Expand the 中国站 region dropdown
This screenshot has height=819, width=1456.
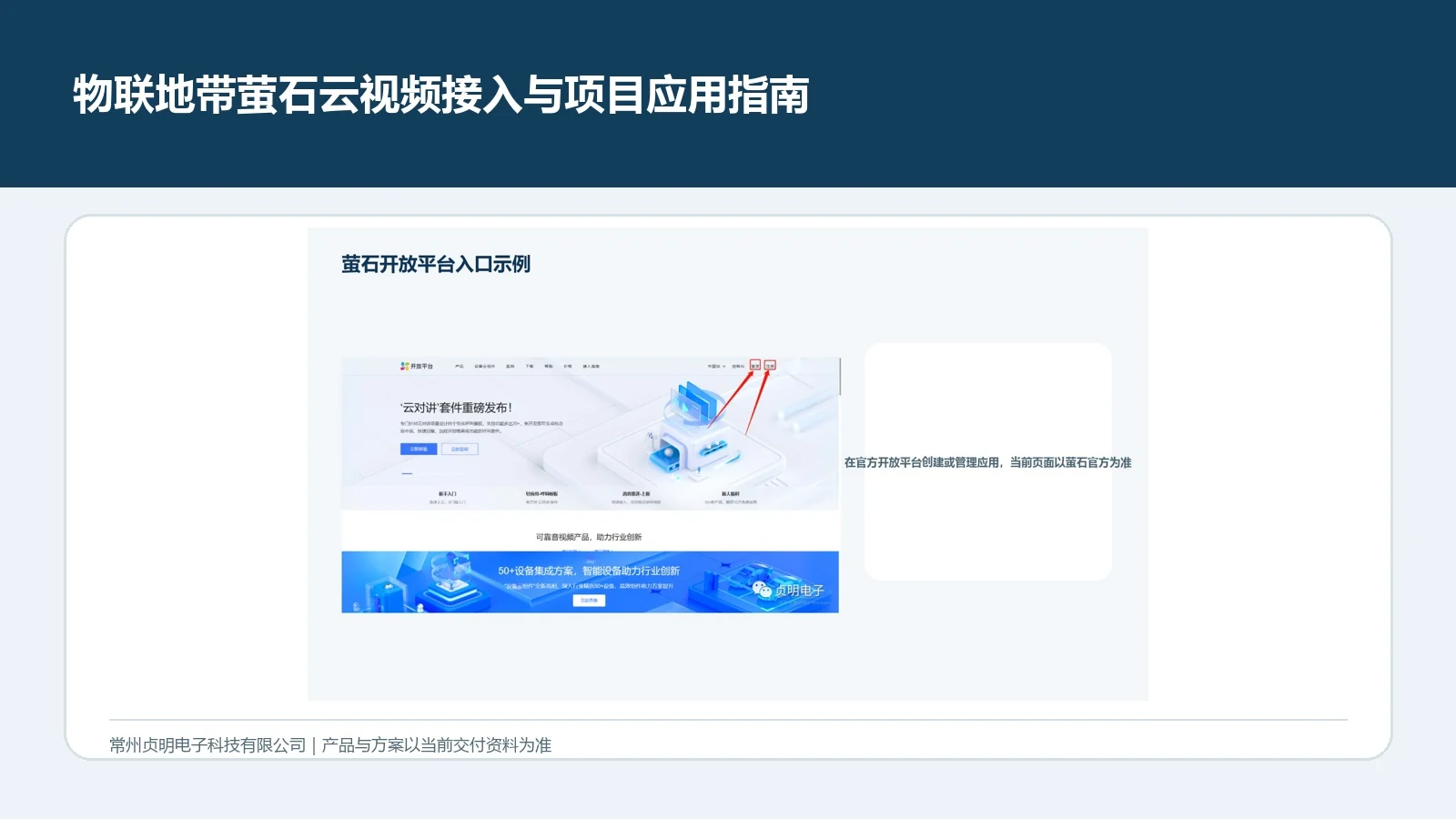click(x=717, y=366)
